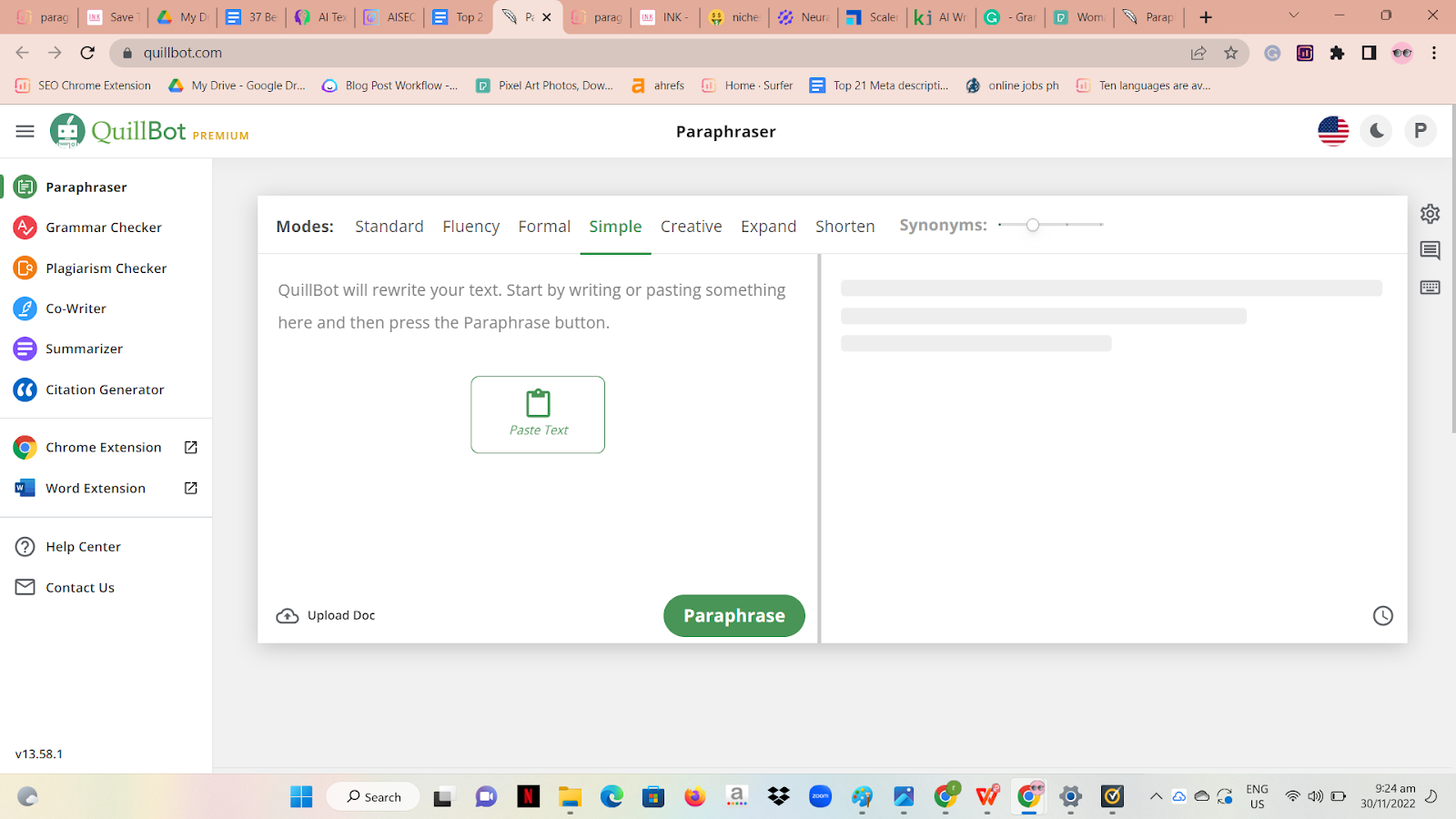Switch to the Neura browser tab
This screenshot has height=819, width=1456.
click(805, 17)
